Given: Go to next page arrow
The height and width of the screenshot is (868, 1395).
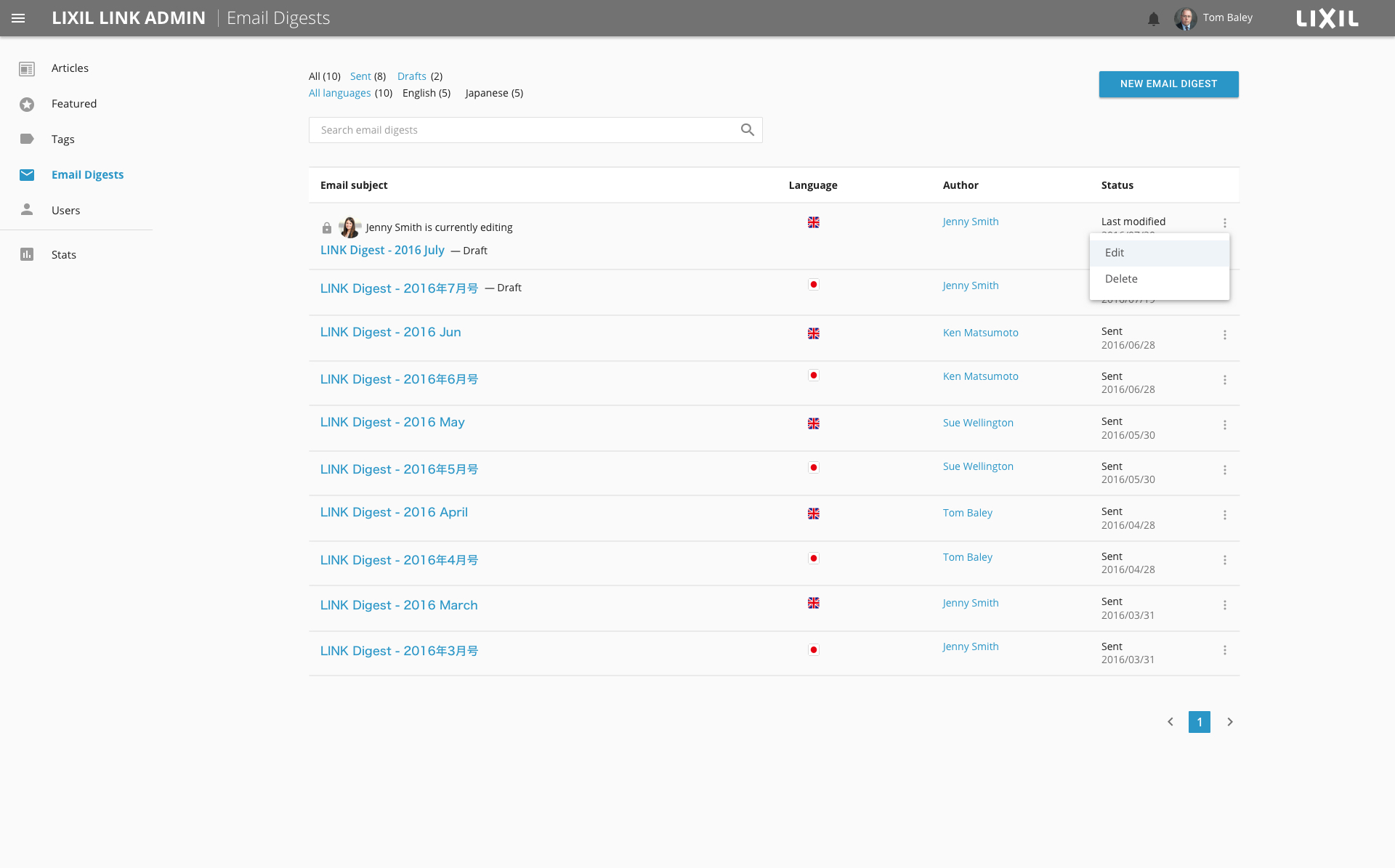Looking at the screenshot, I should click(1230, 722).
